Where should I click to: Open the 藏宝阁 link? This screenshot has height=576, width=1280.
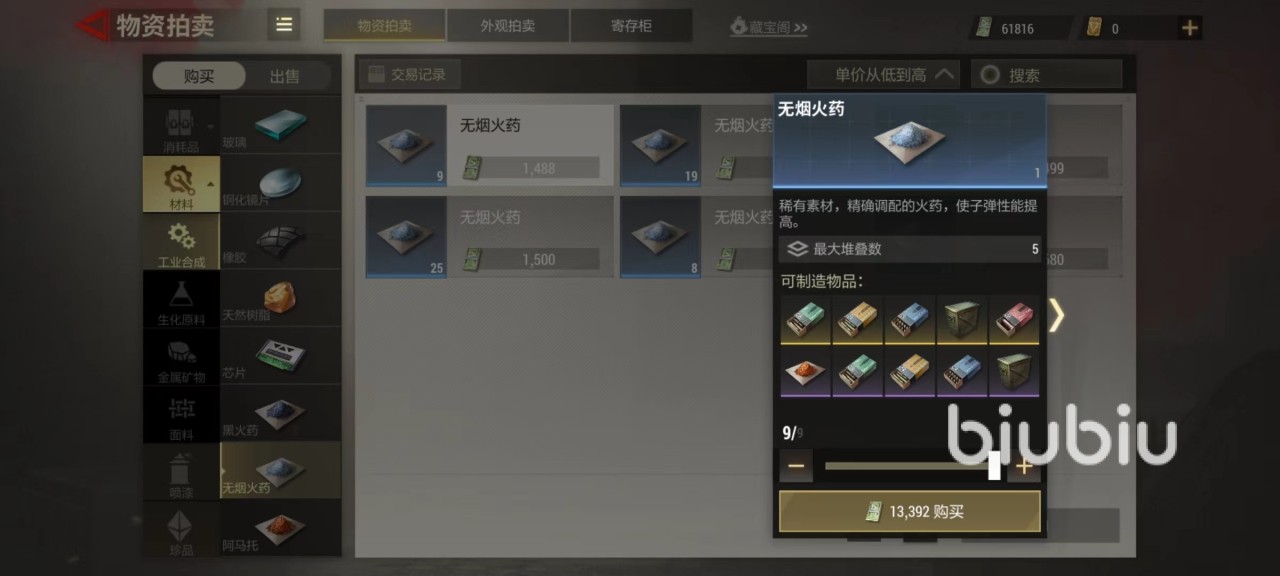(x=769, y=27)
